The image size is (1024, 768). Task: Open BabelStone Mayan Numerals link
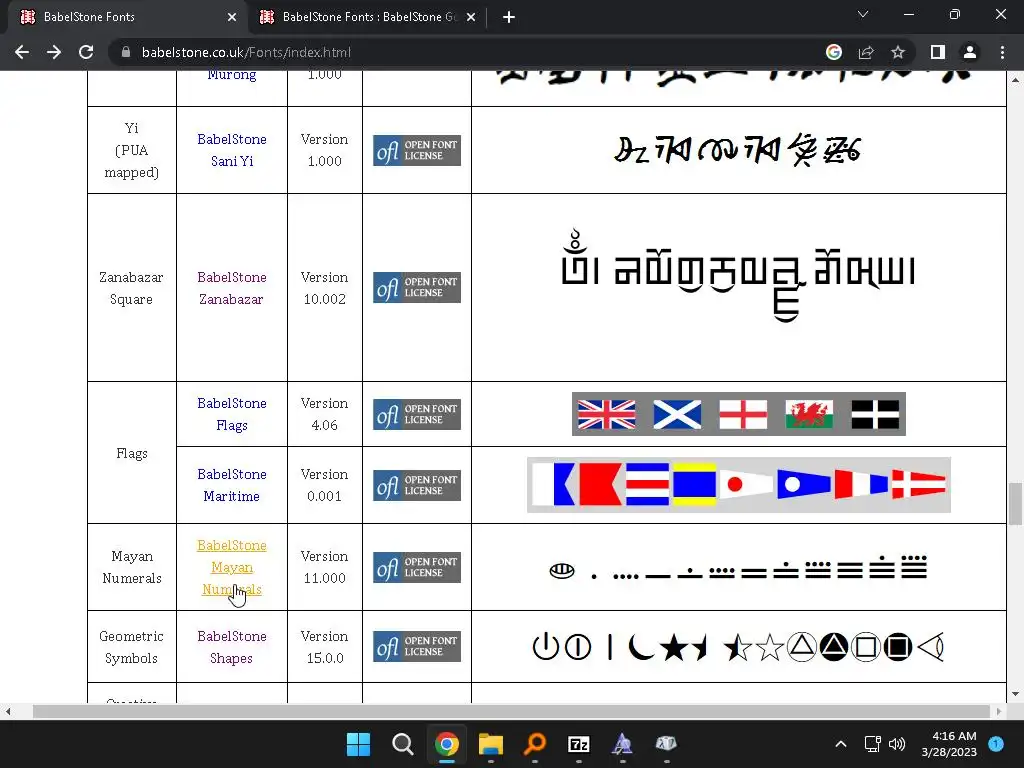click(232, 567)
